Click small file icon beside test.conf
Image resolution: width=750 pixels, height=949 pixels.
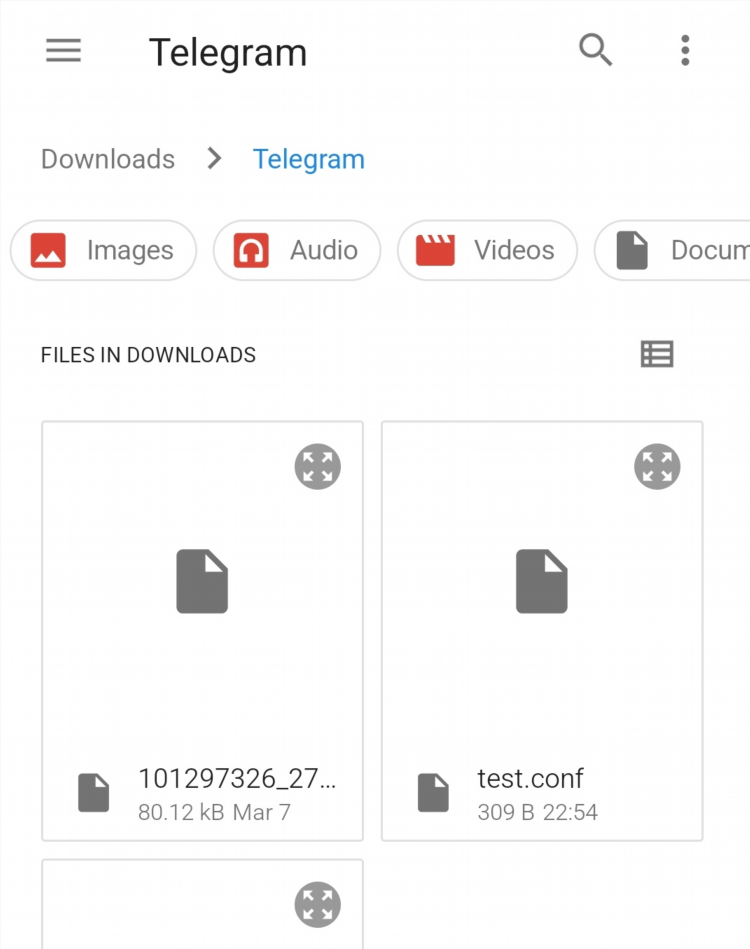click(433, 792)
